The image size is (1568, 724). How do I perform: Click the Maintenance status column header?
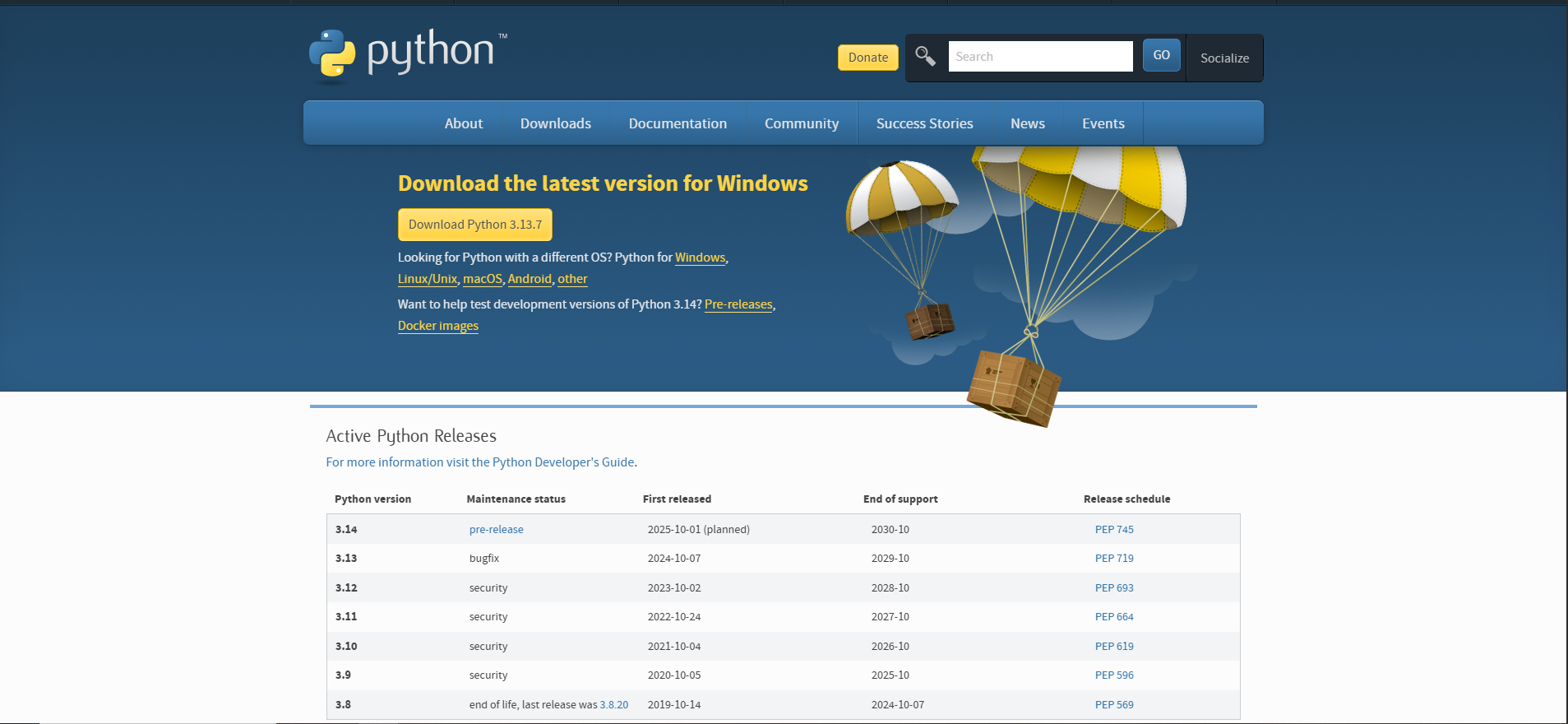pos(516,499)
